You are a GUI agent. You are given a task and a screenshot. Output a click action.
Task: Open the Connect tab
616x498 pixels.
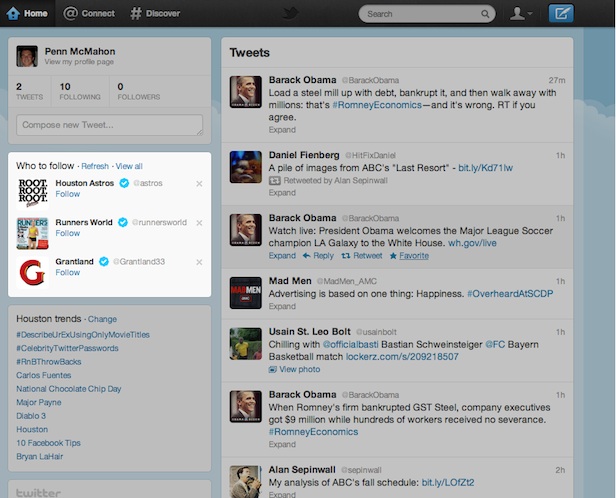coord(89,14)
